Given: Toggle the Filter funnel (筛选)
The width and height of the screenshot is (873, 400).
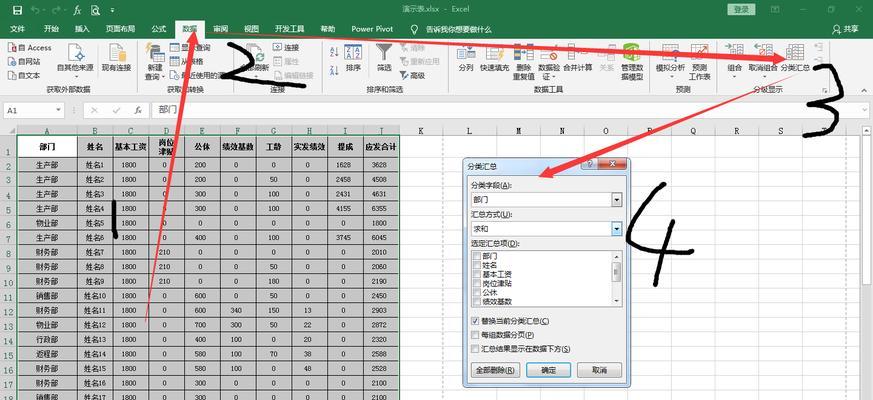Looking at the screenshot, I should coord(384,58).
